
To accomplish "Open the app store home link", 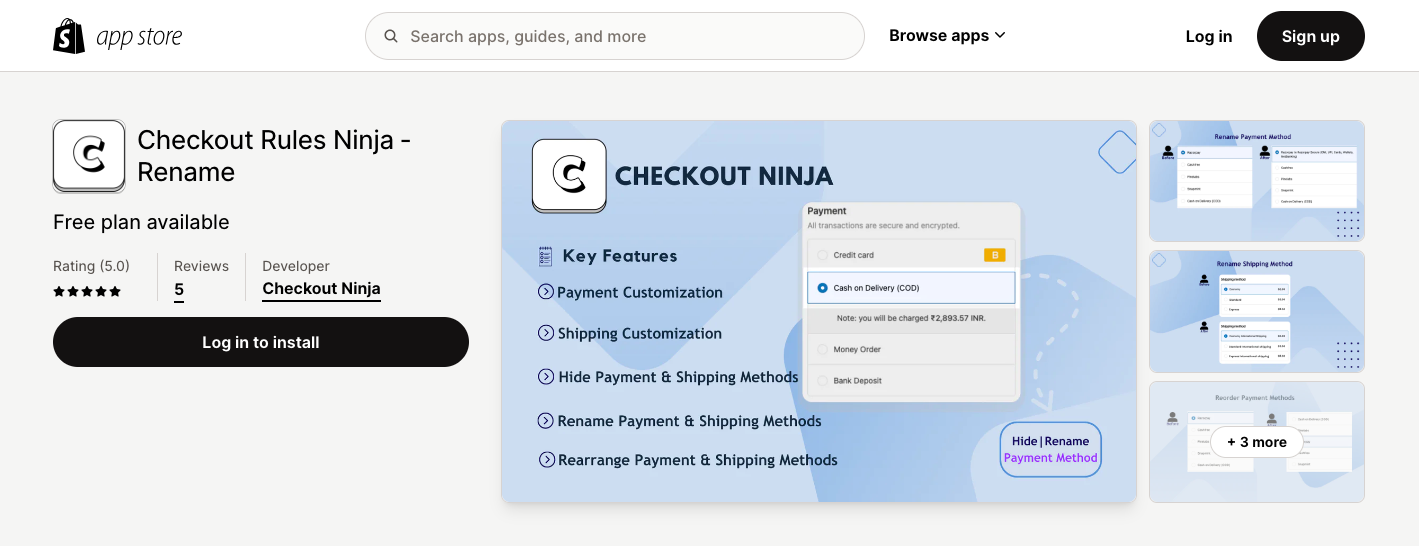I will [139, 37].
